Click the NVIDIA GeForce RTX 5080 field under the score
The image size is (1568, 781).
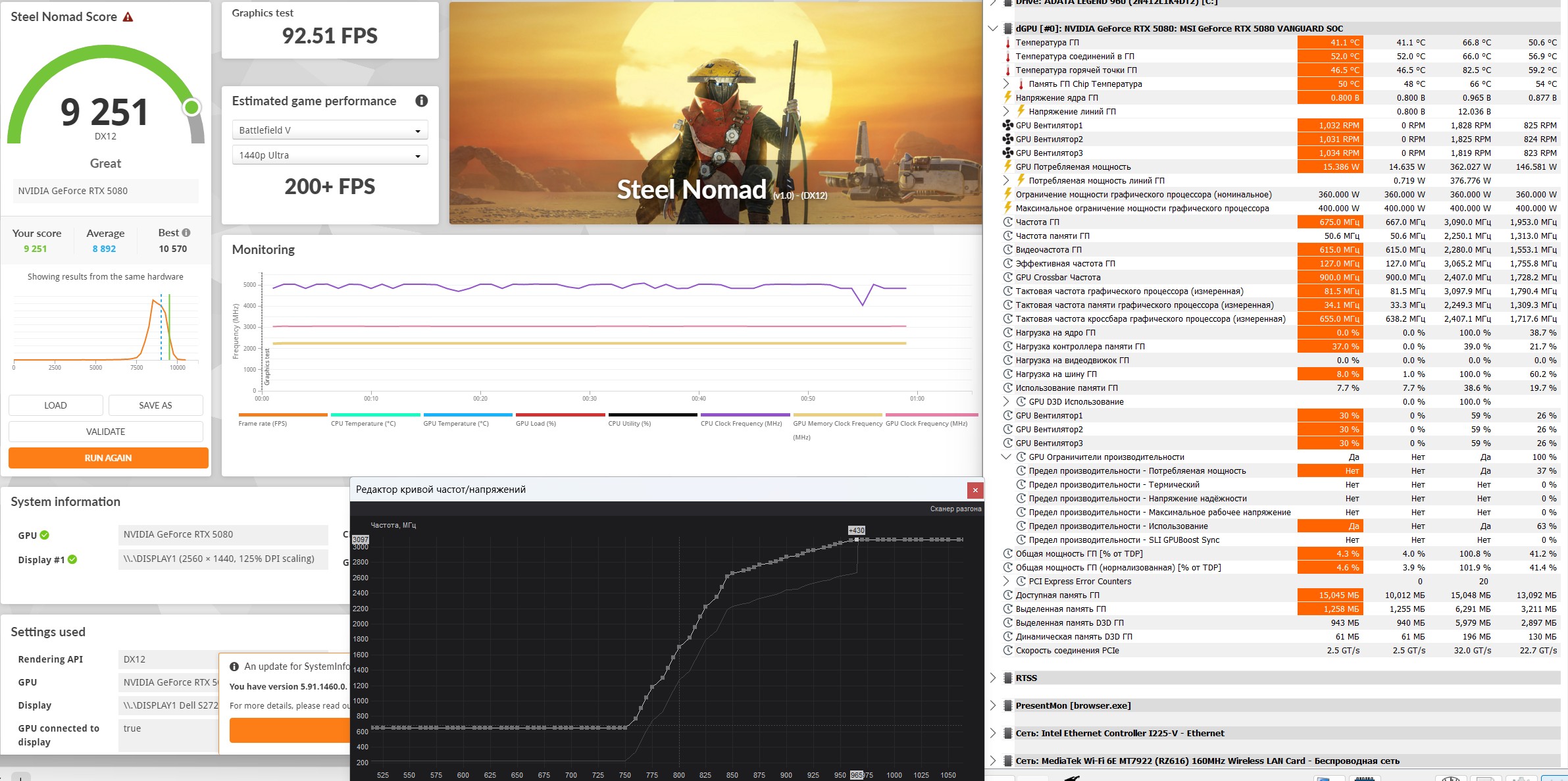point(106,191)
